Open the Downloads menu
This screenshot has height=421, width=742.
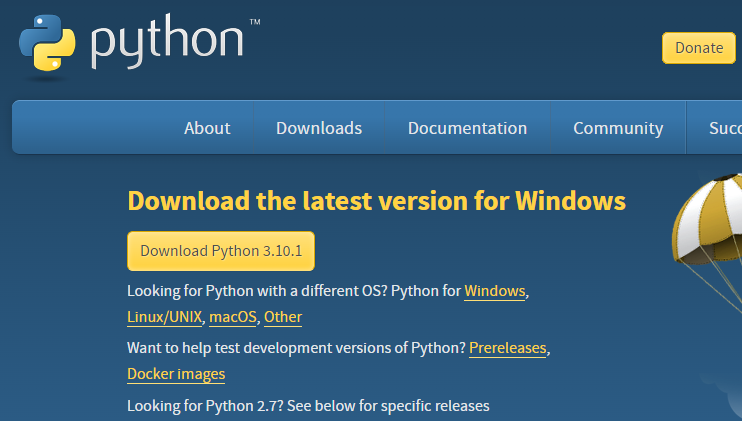[319, 128]
